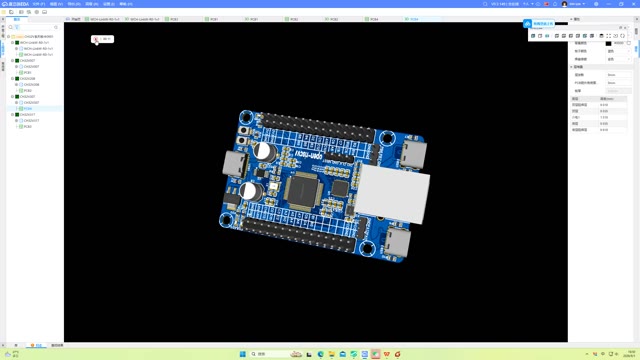The image size is (640, 360).
Task: Click the last icon in the floating 3D view toolbar
Action: tap(622, 36)
